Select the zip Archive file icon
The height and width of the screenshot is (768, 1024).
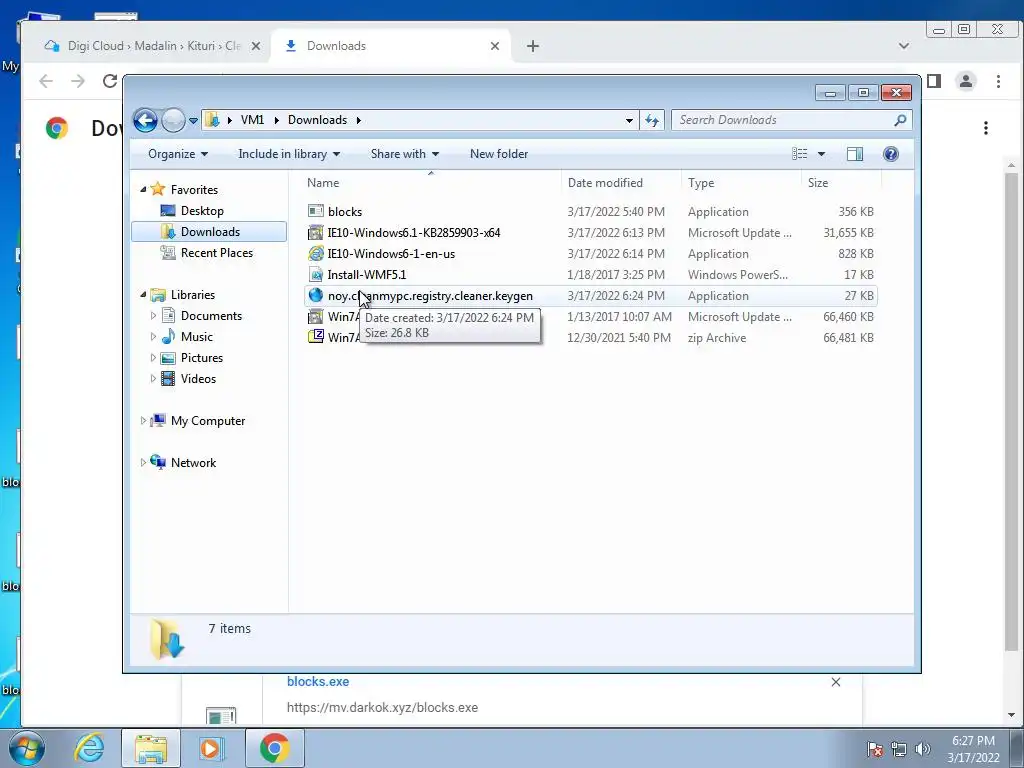(316, 337)
